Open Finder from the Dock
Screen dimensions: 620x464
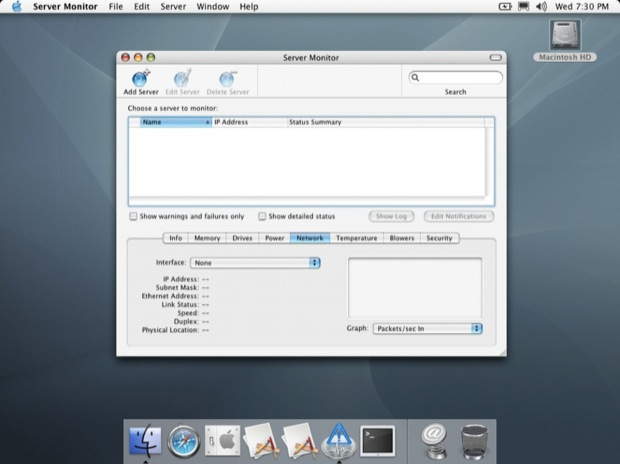[145, 441]
